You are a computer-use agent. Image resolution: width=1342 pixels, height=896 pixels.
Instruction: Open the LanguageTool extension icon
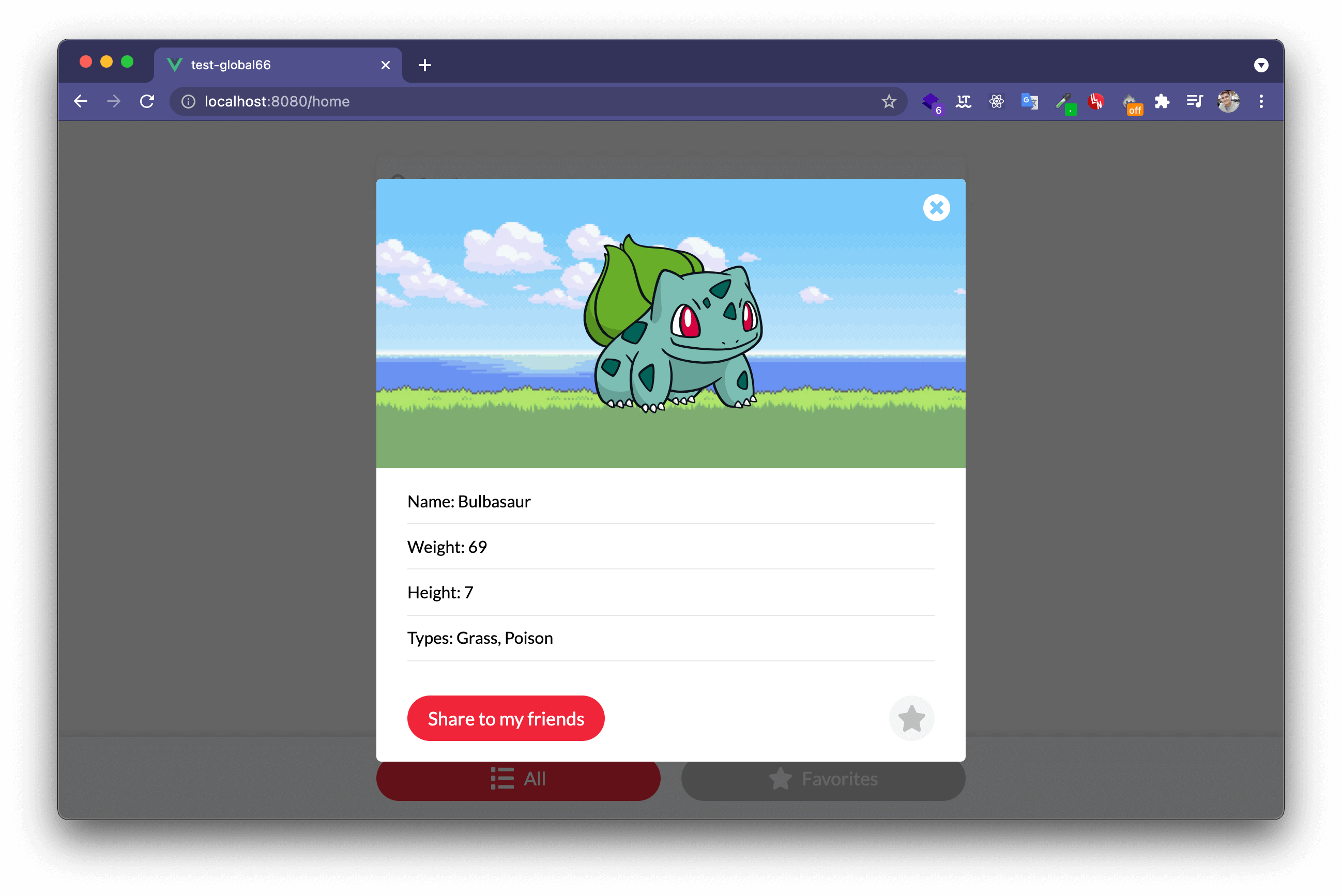click(963, 102)
